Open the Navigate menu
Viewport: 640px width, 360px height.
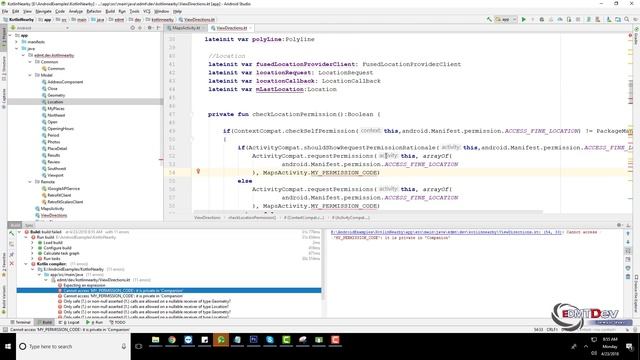point(43,11)
